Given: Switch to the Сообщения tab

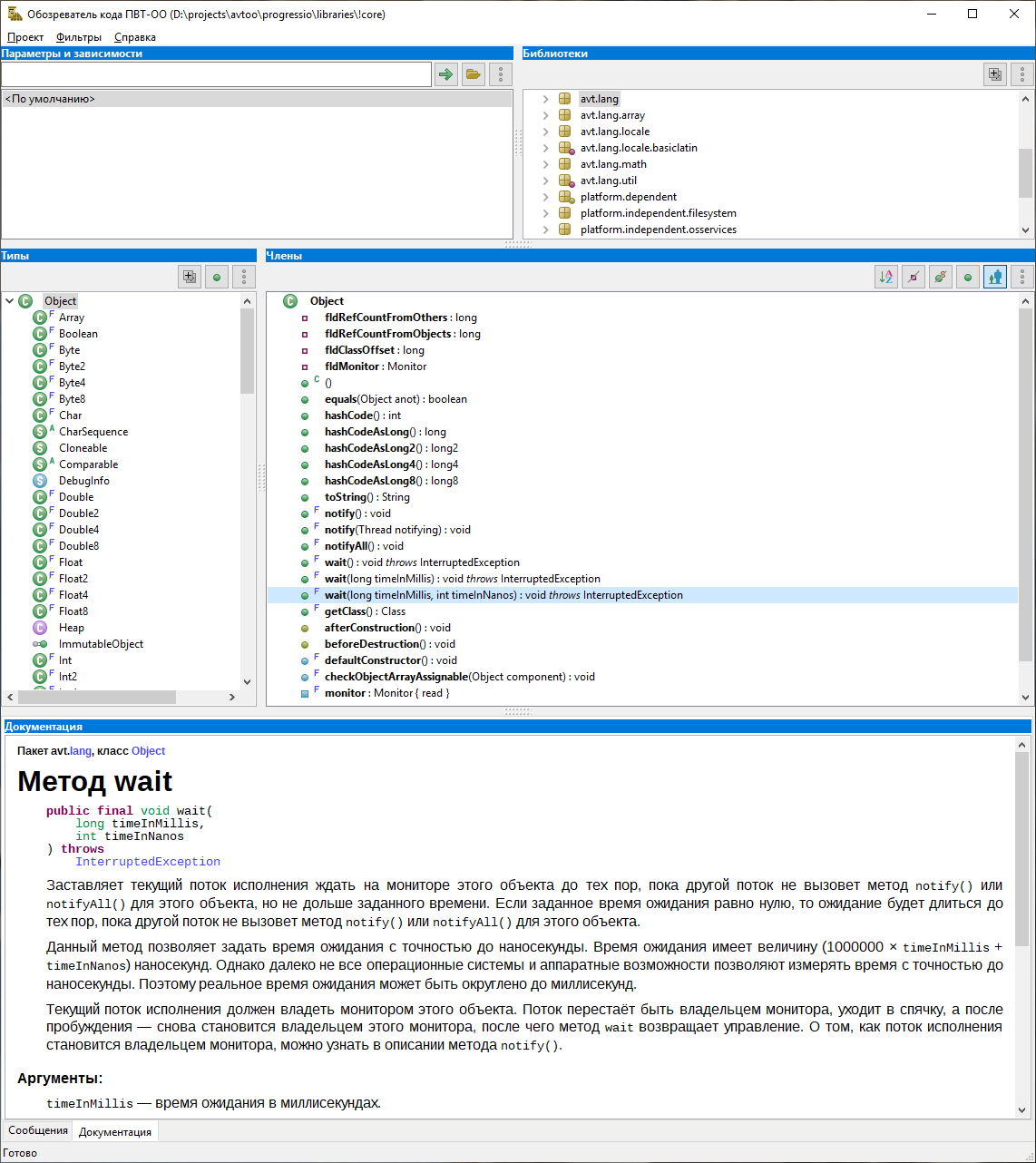Looking at the screenshot, I should click(x=38, y=1130).
